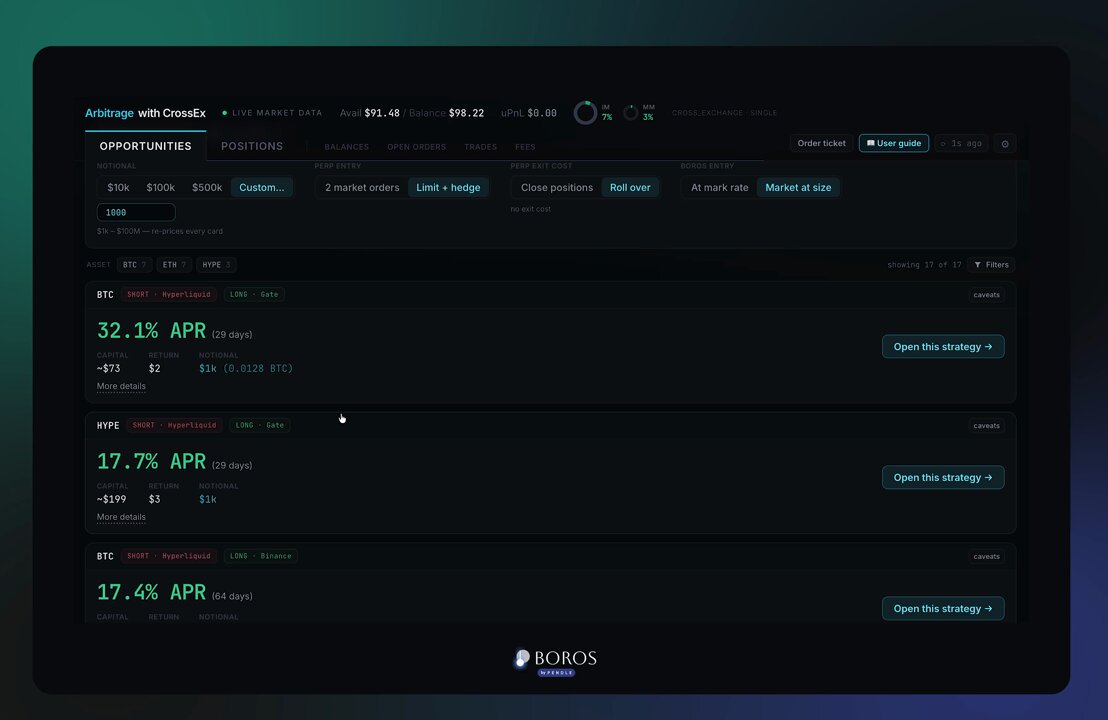Click the MM margin ring gauge
This screenshot has width=1108, height=720.
click(630, 112)
